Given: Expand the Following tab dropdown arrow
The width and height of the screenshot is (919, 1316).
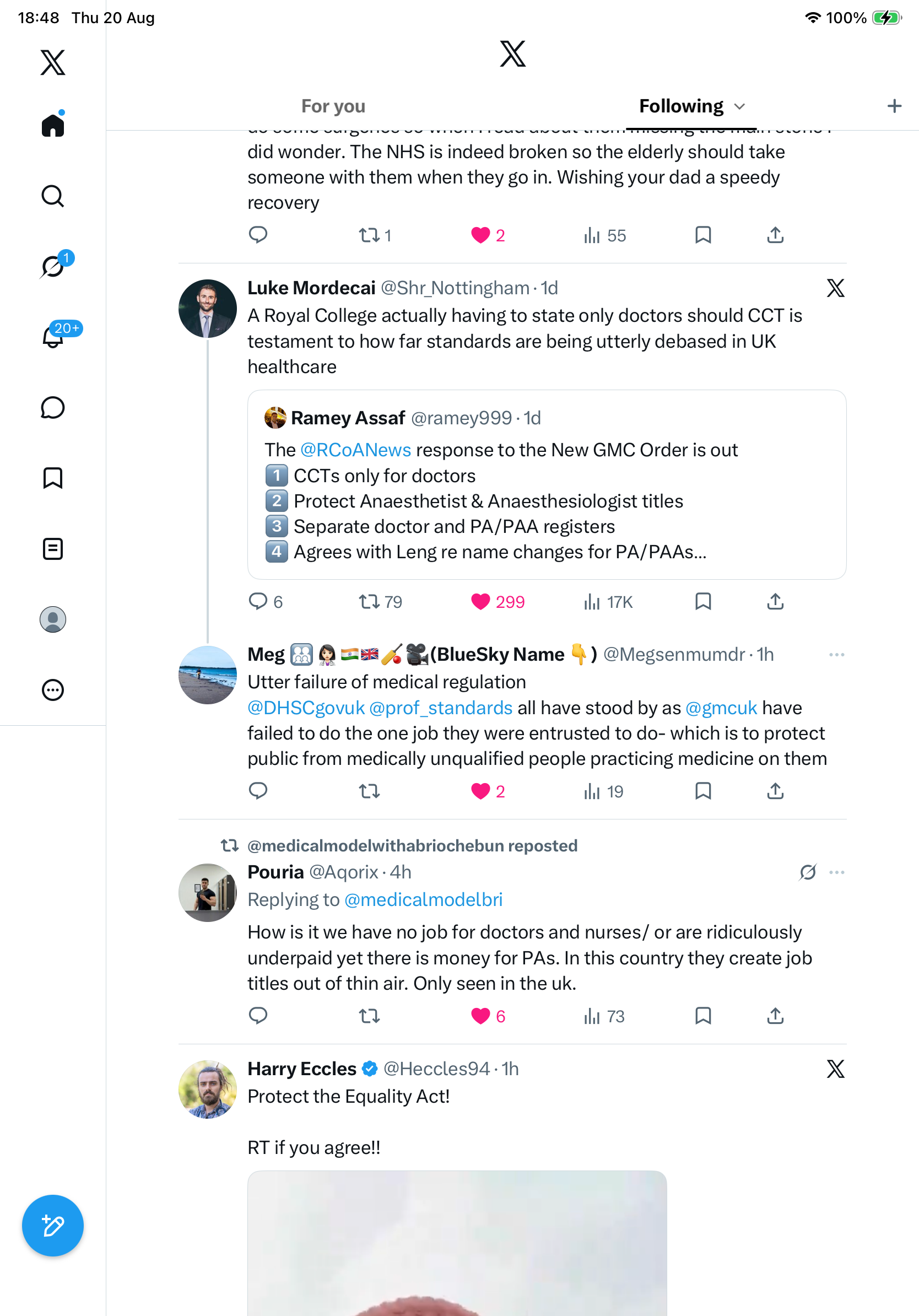Looking at the screenshot, I should point(740,106).
